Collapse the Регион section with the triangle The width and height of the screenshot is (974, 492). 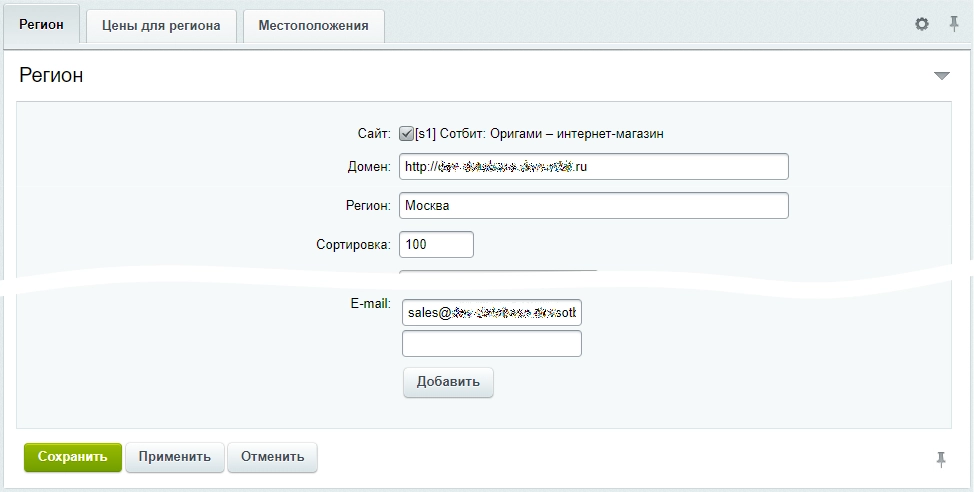pos(942,76)
